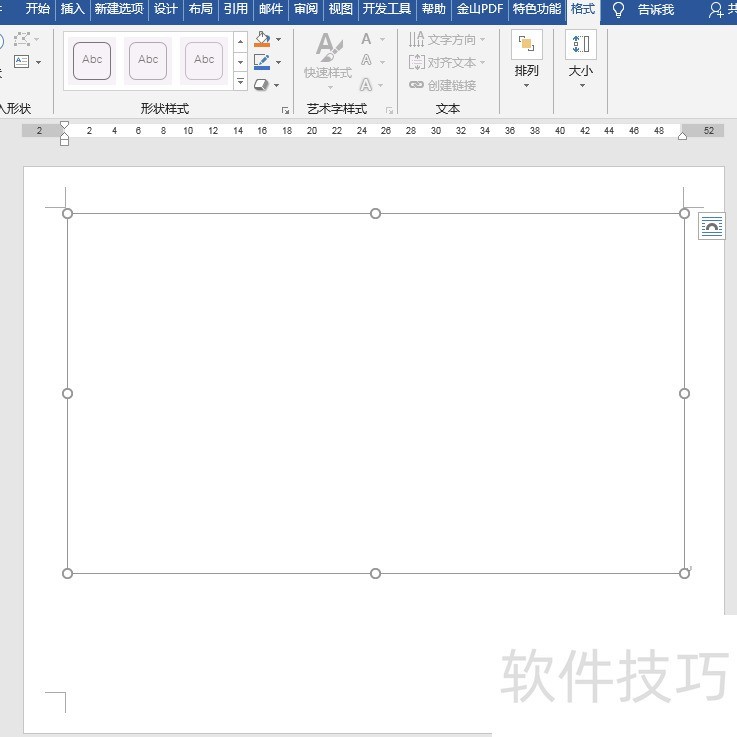Open text outline dropdown arrow
This screenshot has width=737, height=737.
point(382,62)
